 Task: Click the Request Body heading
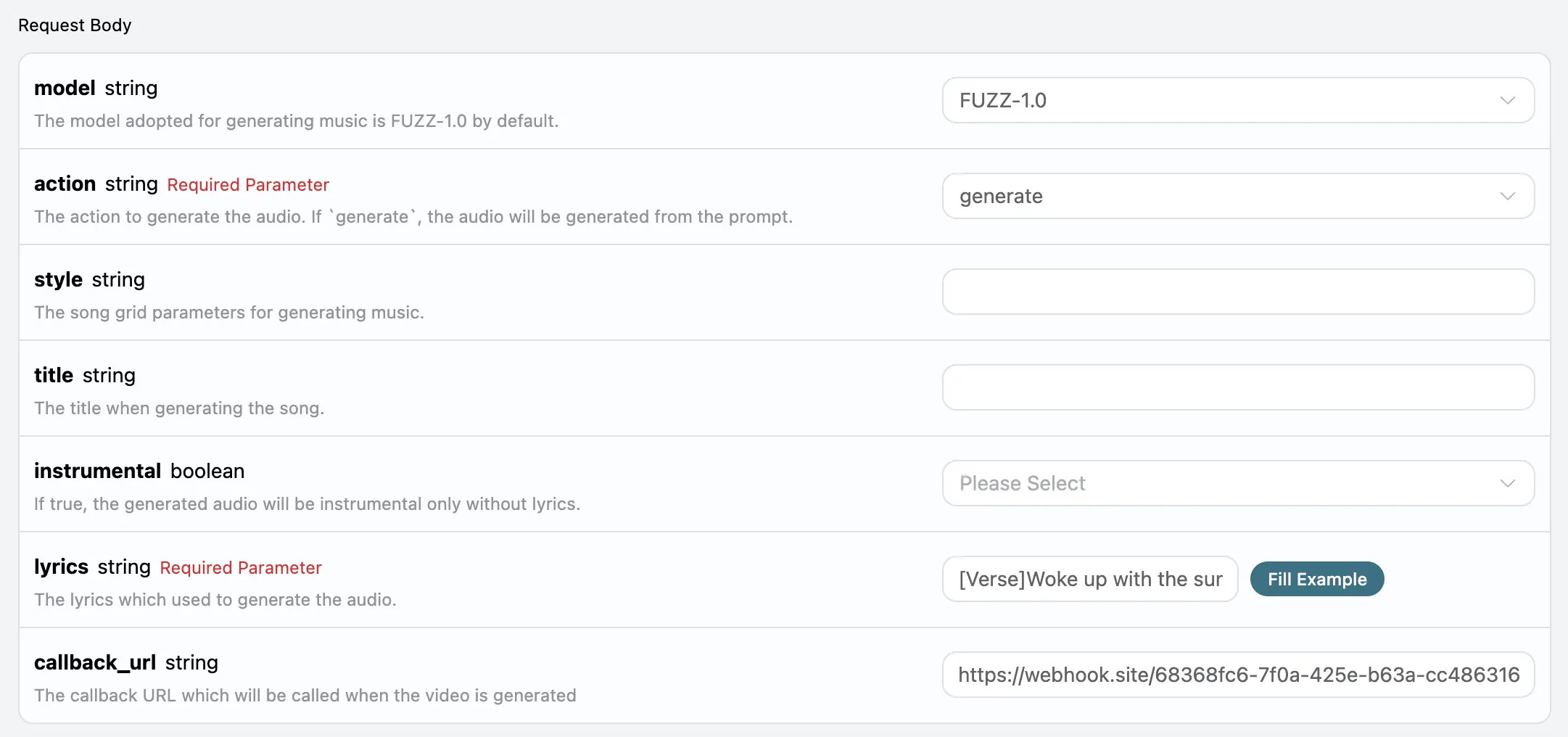coord(75,25)
